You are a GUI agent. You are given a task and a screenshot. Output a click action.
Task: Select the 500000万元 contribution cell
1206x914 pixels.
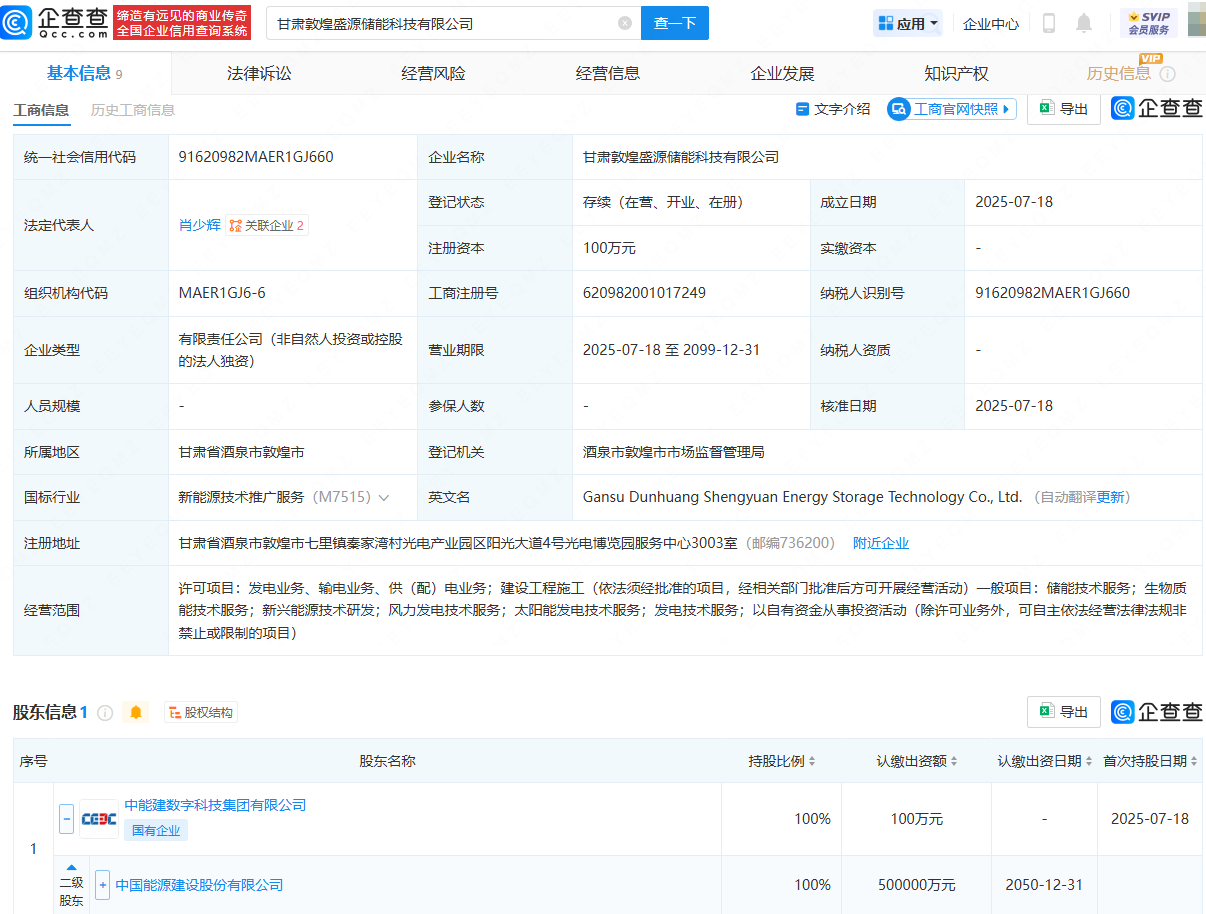917,885
